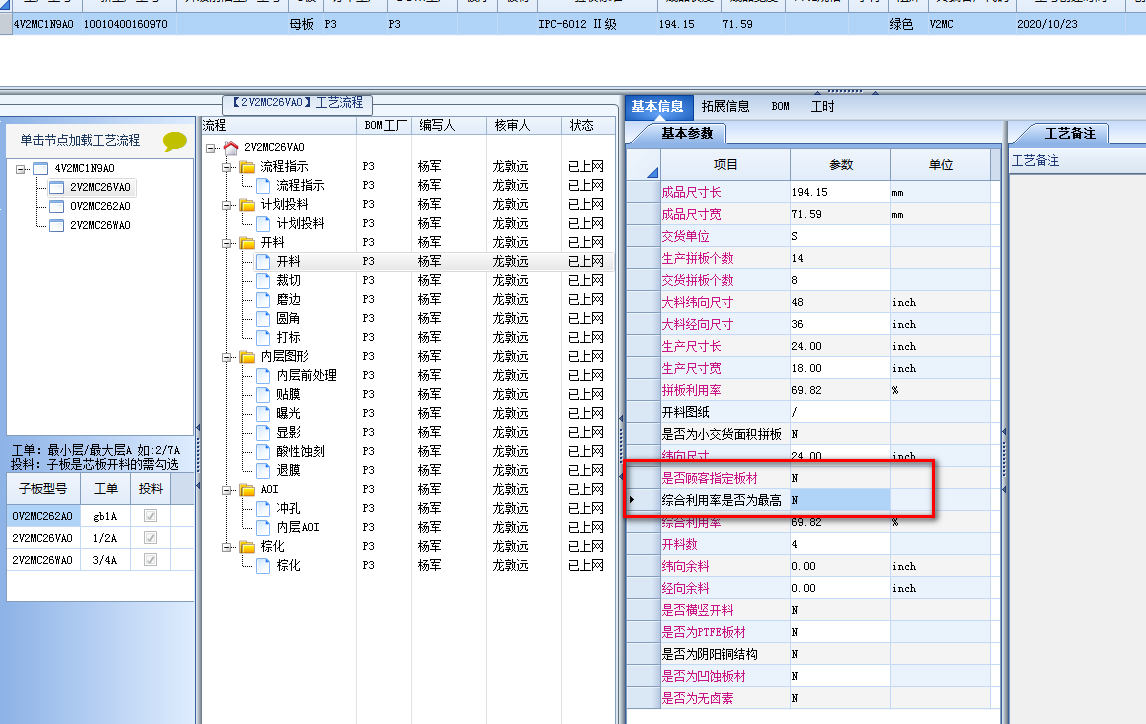Image resolution: width=1146 pixels, height=724 pixels.
Task: Click date 2020/10/23 in top row
Action: click(1047, 24)
